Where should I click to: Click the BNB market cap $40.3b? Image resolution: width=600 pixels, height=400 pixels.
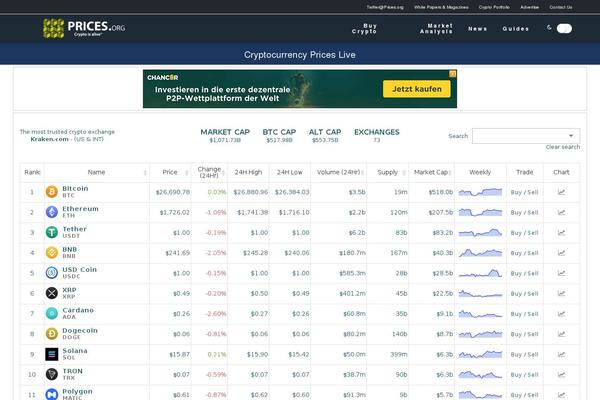click(443, 253)
